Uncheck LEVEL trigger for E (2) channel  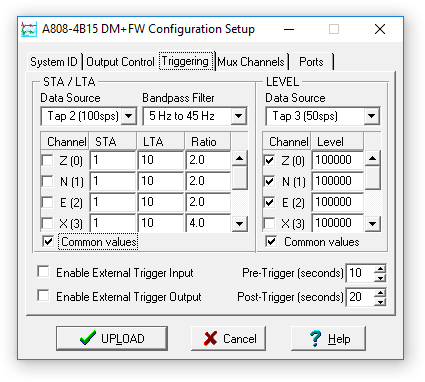[x=269, y=202]
